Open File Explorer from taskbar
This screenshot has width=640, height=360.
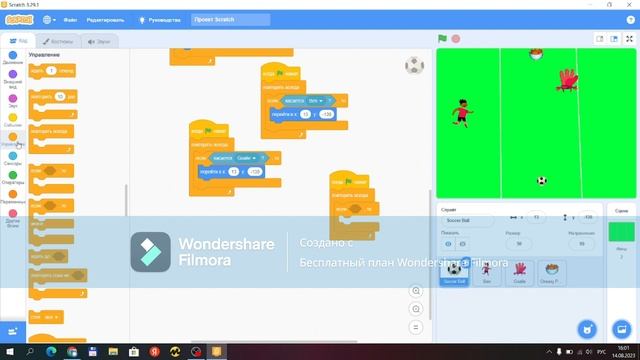[113, 351]
